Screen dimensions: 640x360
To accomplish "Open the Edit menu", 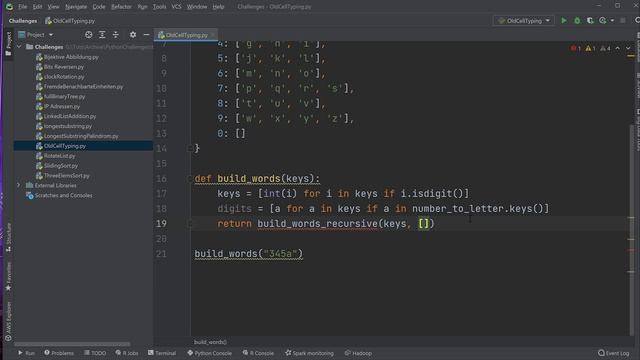I will (x=37, y=7).
